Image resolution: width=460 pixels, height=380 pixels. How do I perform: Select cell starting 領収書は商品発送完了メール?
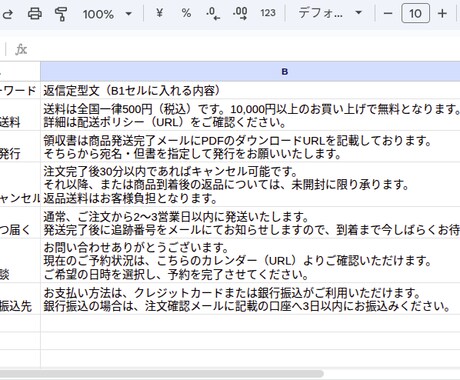point(250,146)
